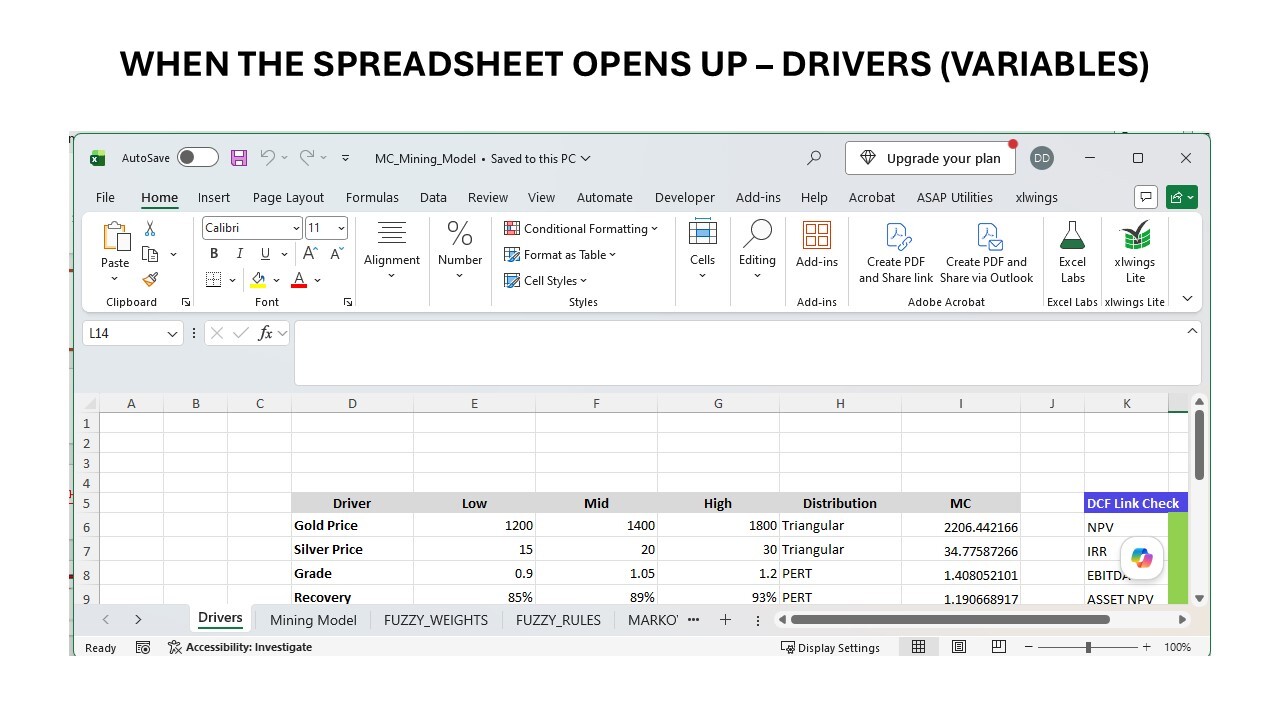
Task: Switch to Page Layout view in status bar
Action: (958, 647)
